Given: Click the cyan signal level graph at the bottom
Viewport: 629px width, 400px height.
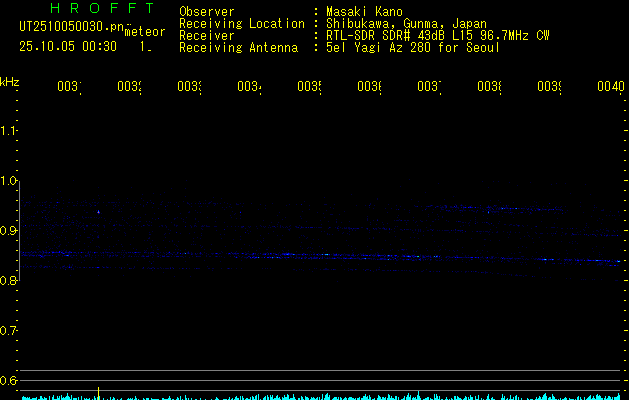Looking at the screenshot, I should (322, 397).
